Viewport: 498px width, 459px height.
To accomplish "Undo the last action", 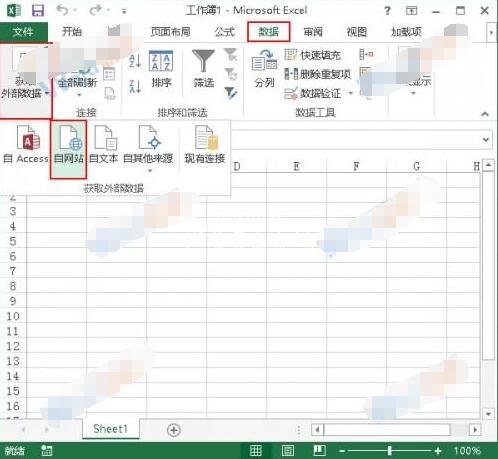I will point(62,10).
